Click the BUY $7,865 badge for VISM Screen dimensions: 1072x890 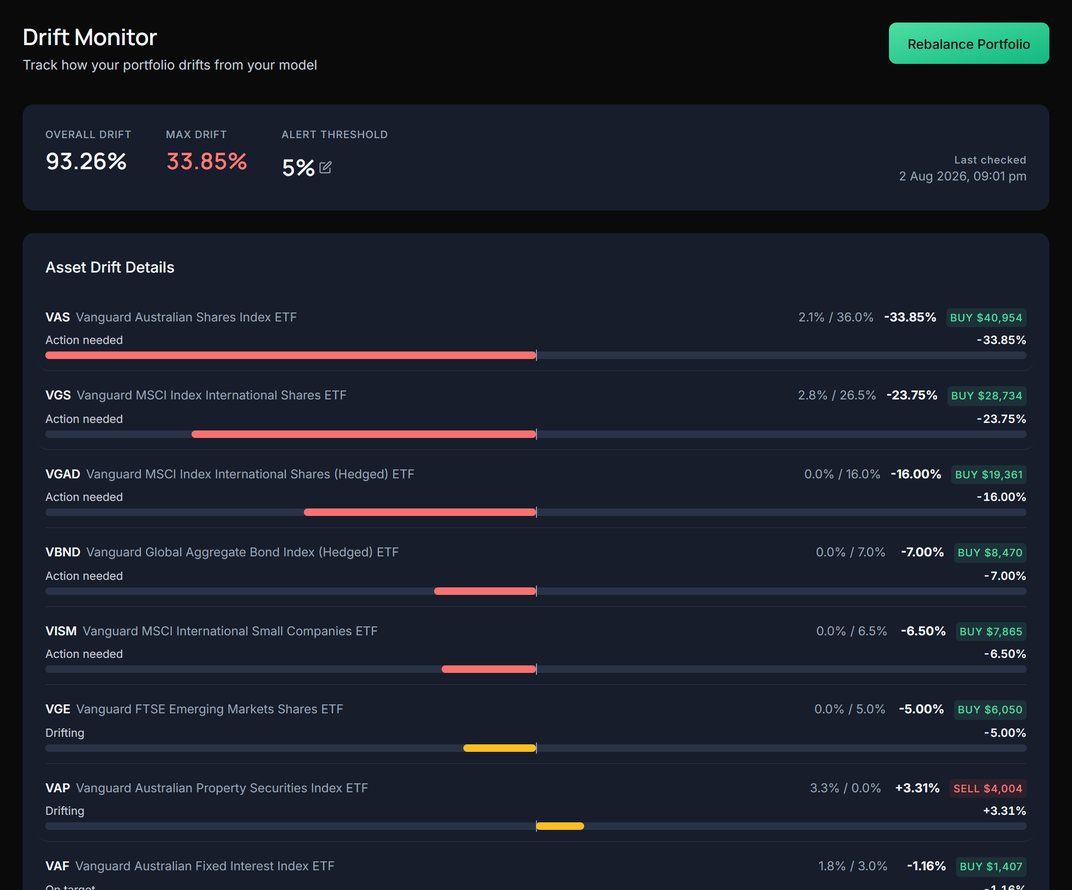pos(991,632)
